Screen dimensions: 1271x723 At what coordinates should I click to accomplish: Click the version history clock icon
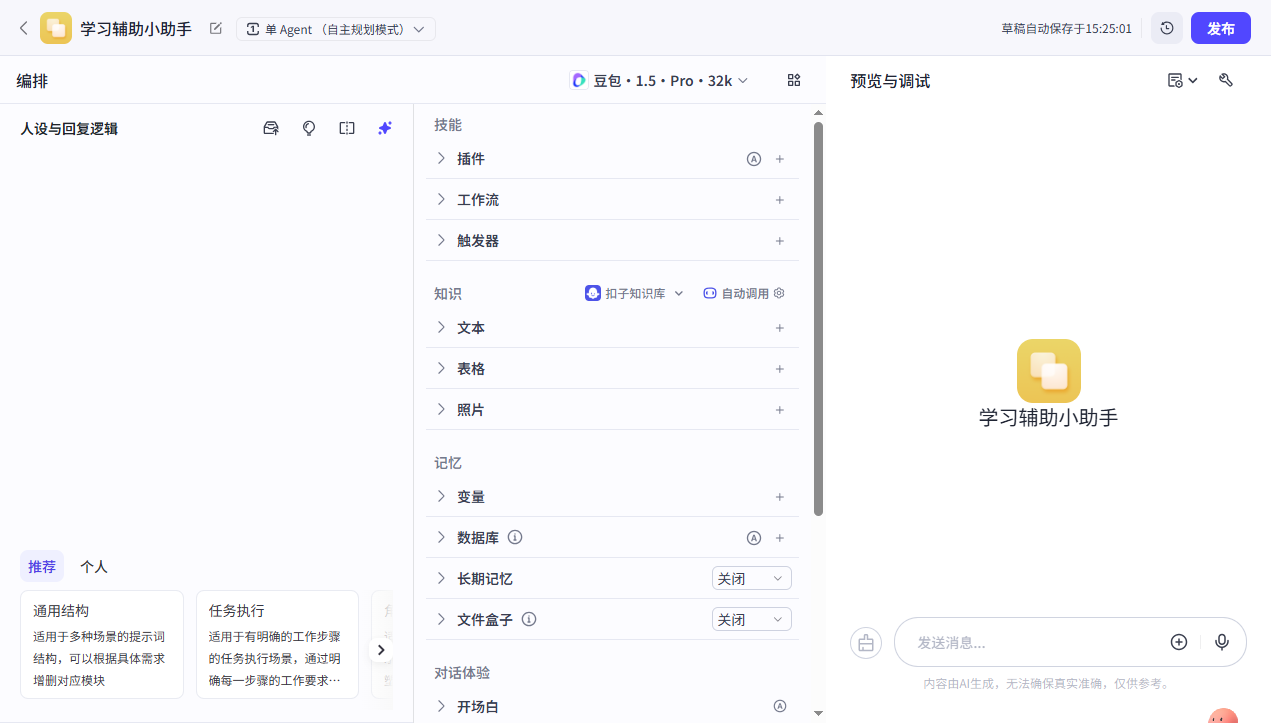[1166, 27]
